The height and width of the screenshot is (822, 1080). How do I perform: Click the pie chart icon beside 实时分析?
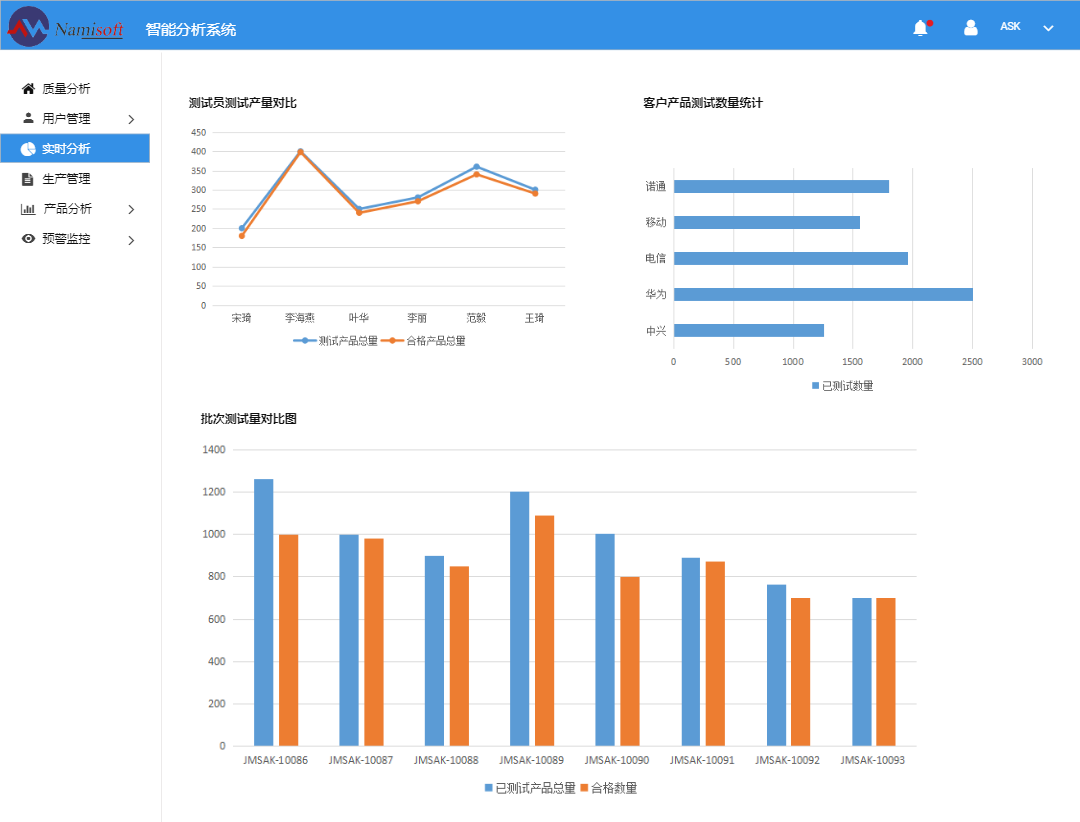tap(28, 149)
